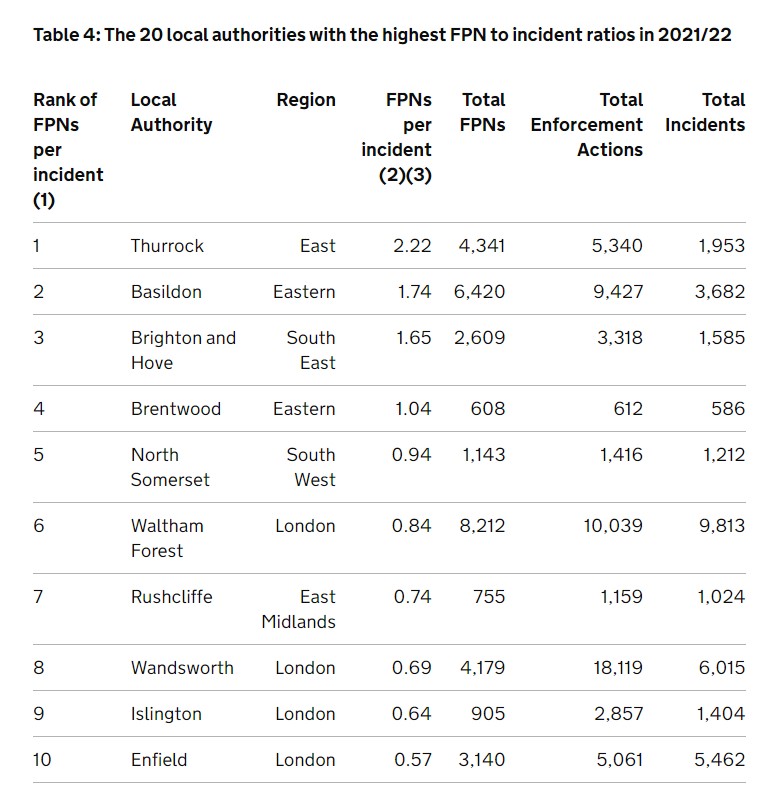The image size is (767, 790).
Task: Click the Enfield authority cell
Action: tap(159, 760)
